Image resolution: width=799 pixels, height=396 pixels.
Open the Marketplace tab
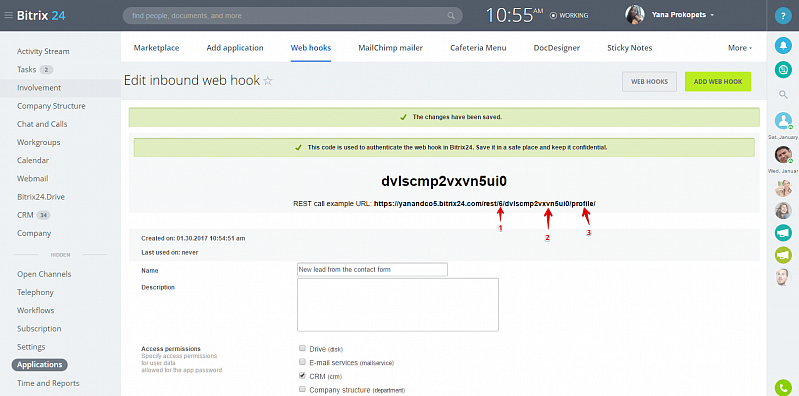click(x=156, y=48)
